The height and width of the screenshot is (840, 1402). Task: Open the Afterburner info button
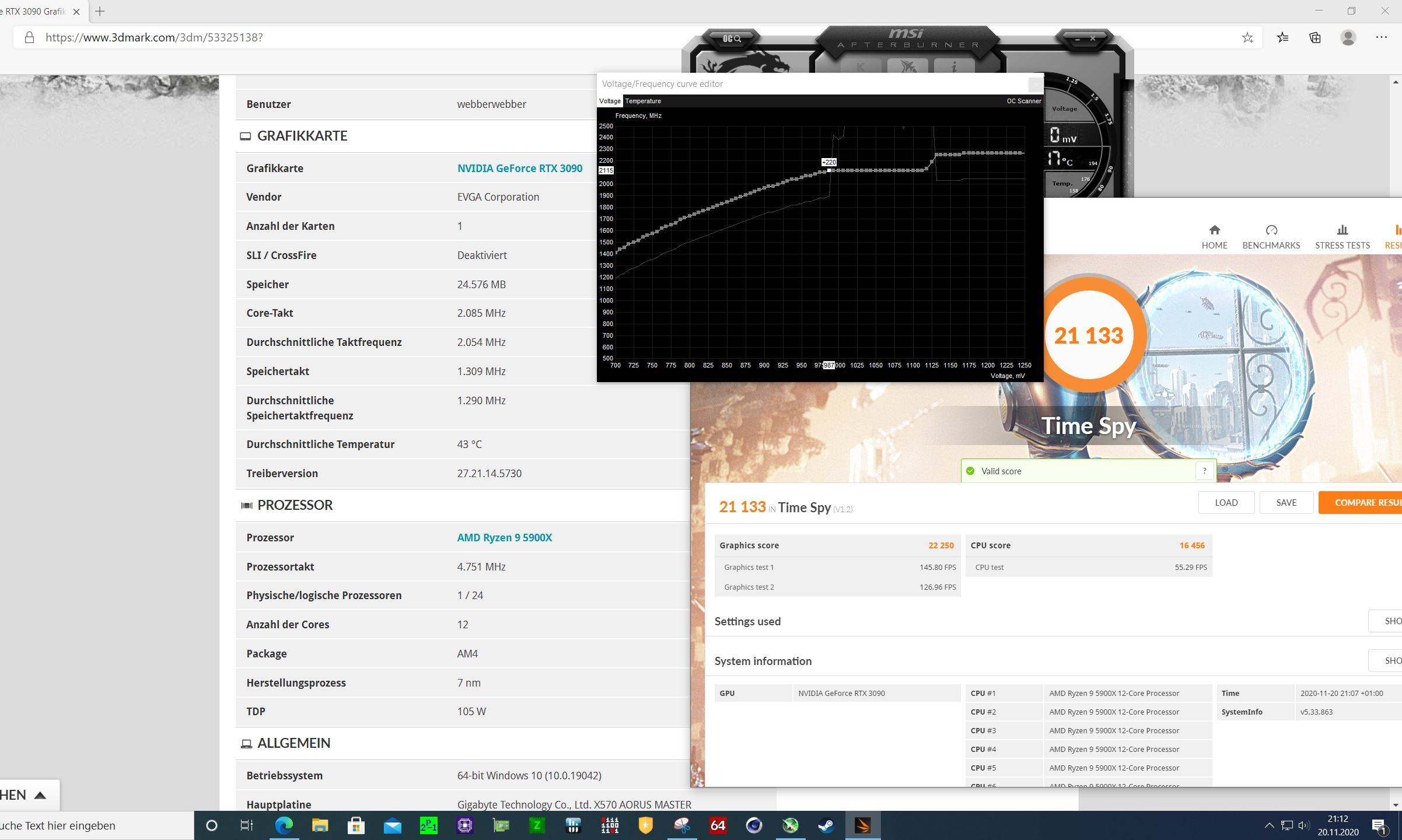tap(953, 67)
